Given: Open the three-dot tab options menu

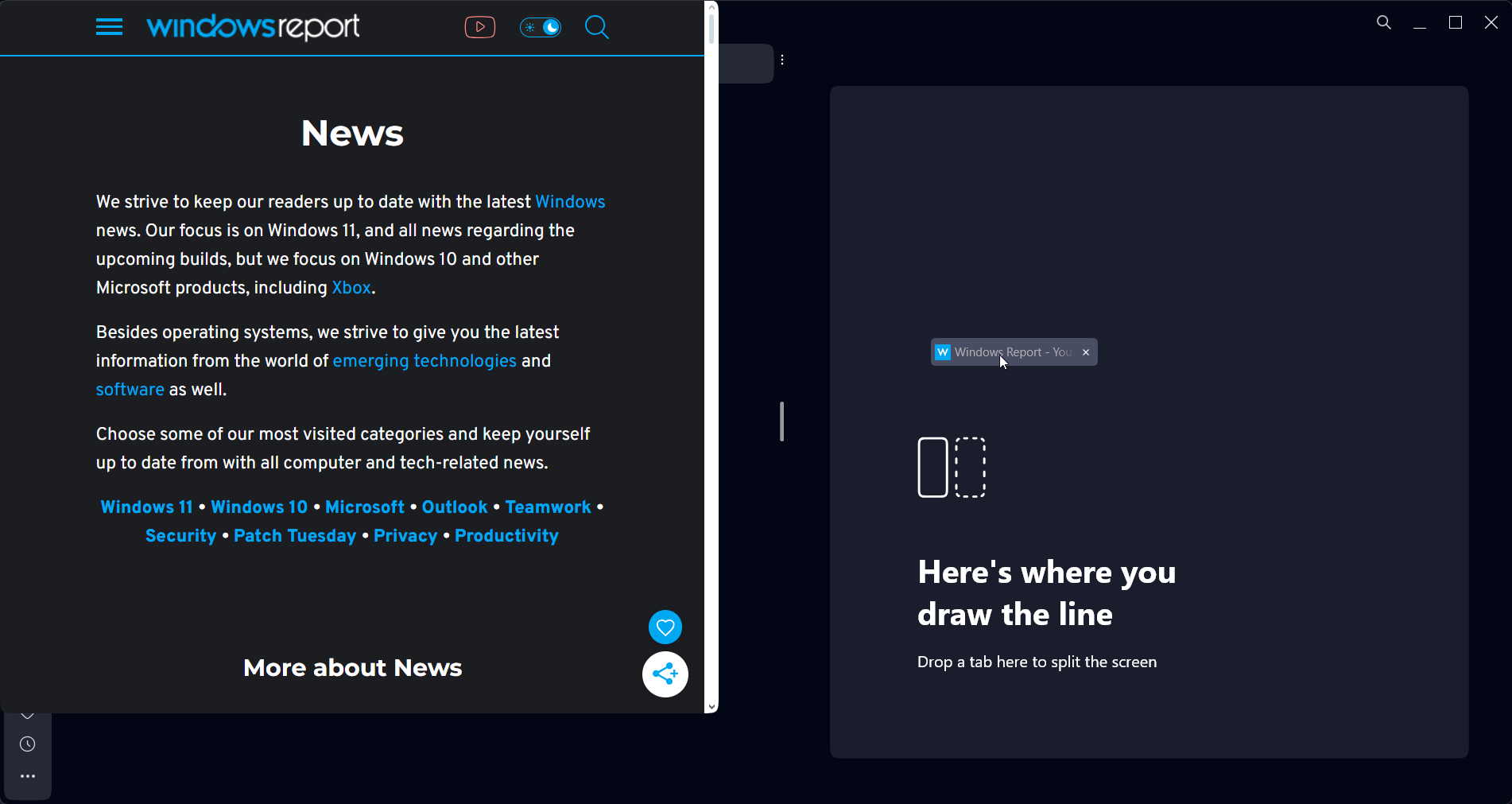Looking at the screenshot, I should 782,60.
